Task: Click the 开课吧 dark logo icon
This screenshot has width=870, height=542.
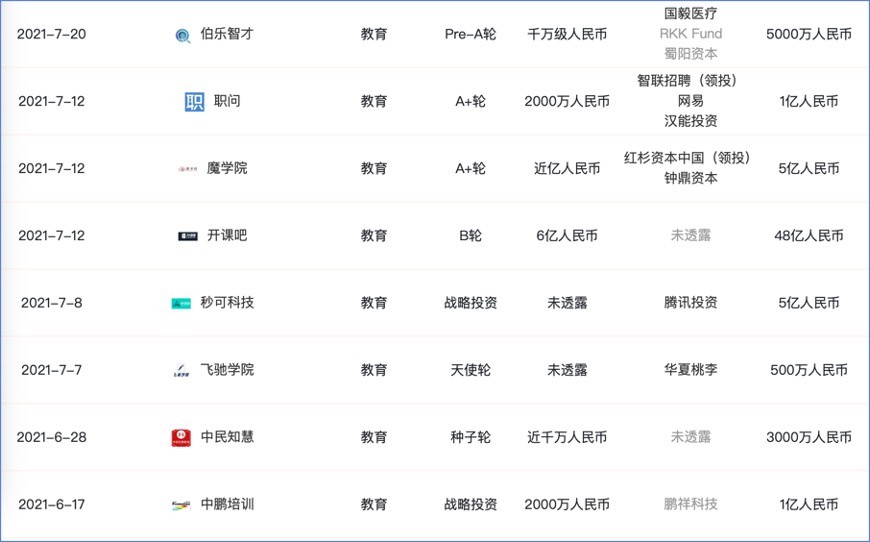Action: coord(188,236)
